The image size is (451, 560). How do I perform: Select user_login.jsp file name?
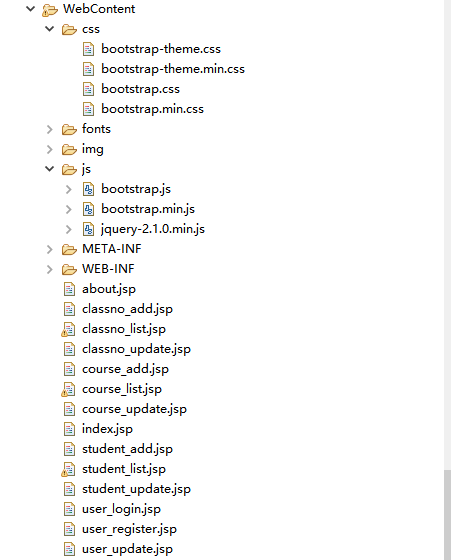click(x=121, y=509)
